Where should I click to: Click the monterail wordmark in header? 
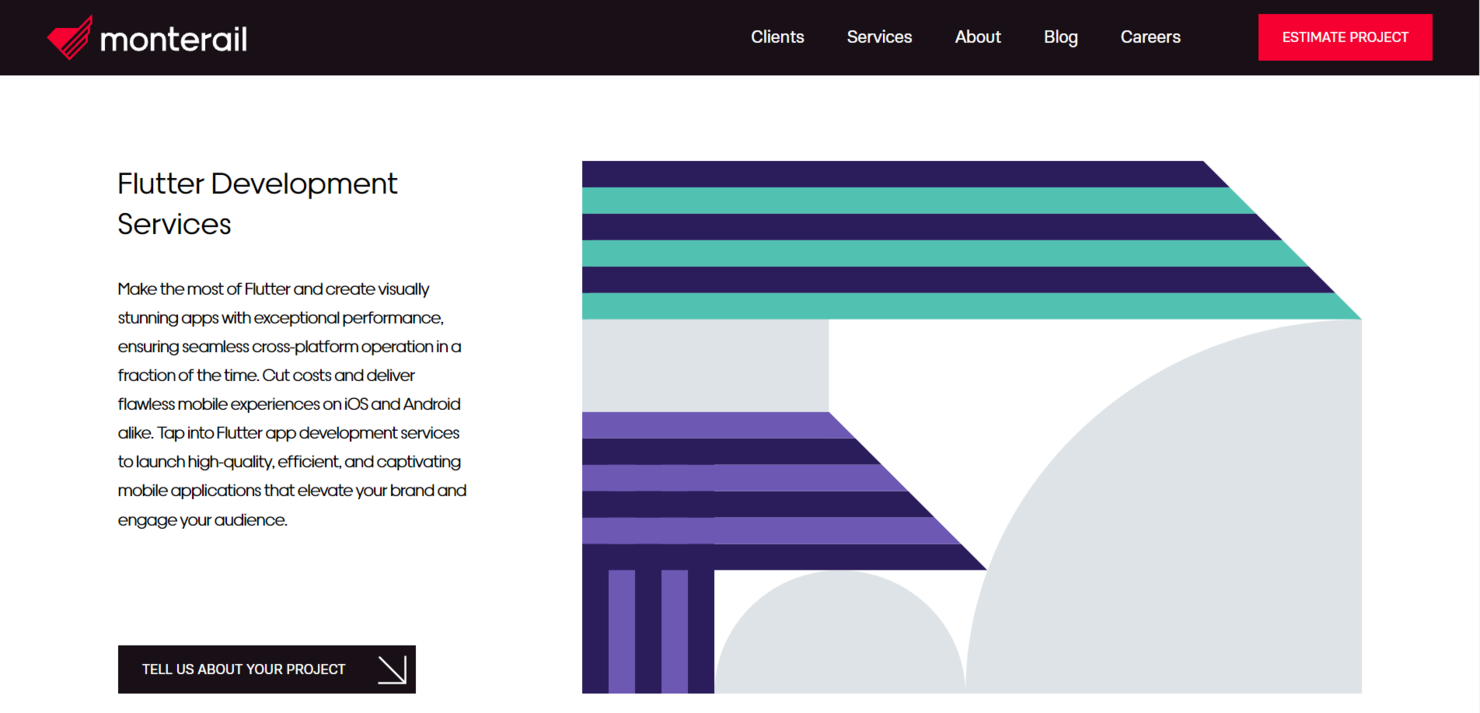click(x=173, y=39)
